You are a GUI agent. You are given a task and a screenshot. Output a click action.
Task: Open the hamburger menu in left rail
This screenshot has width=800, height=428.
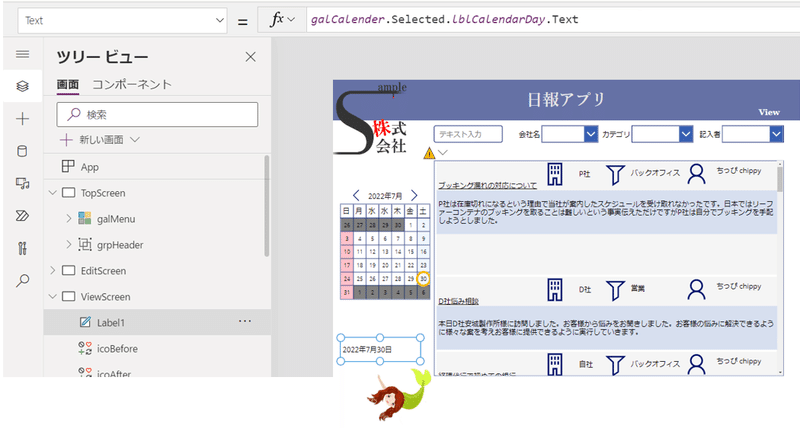click(22, 54)
